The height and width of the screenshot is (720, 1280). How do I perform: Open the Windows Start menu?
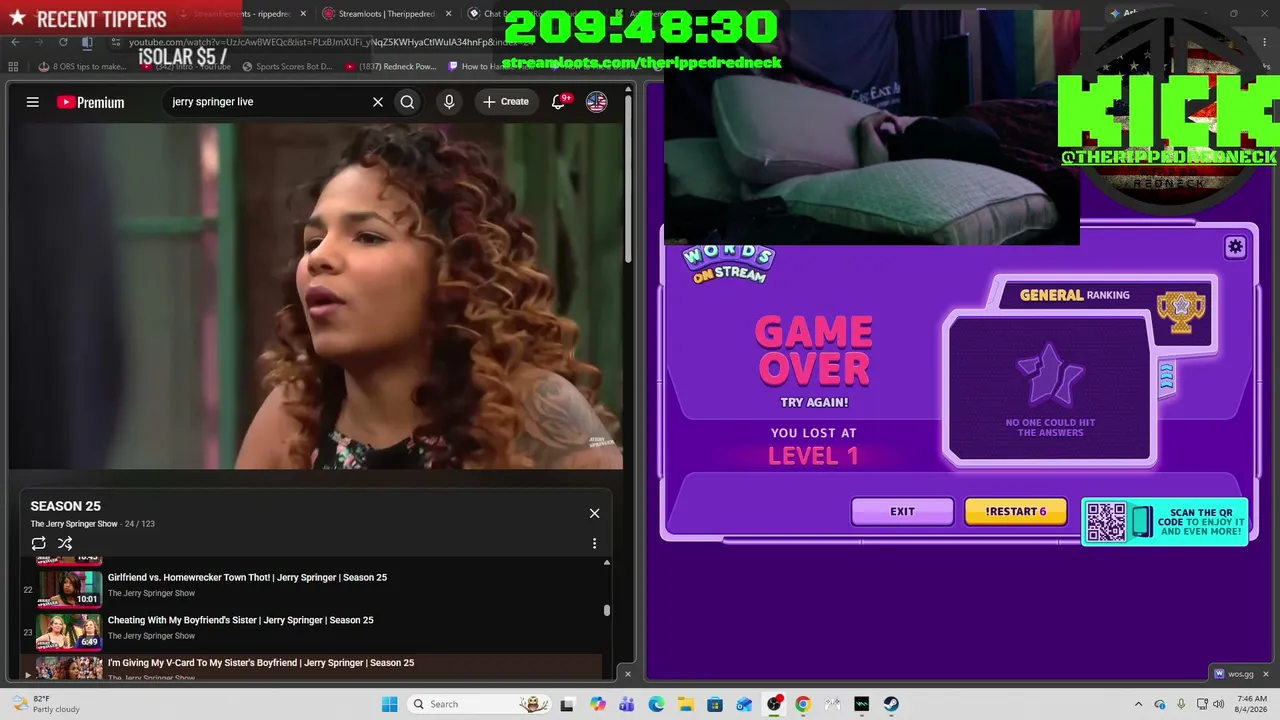[389, 704]
